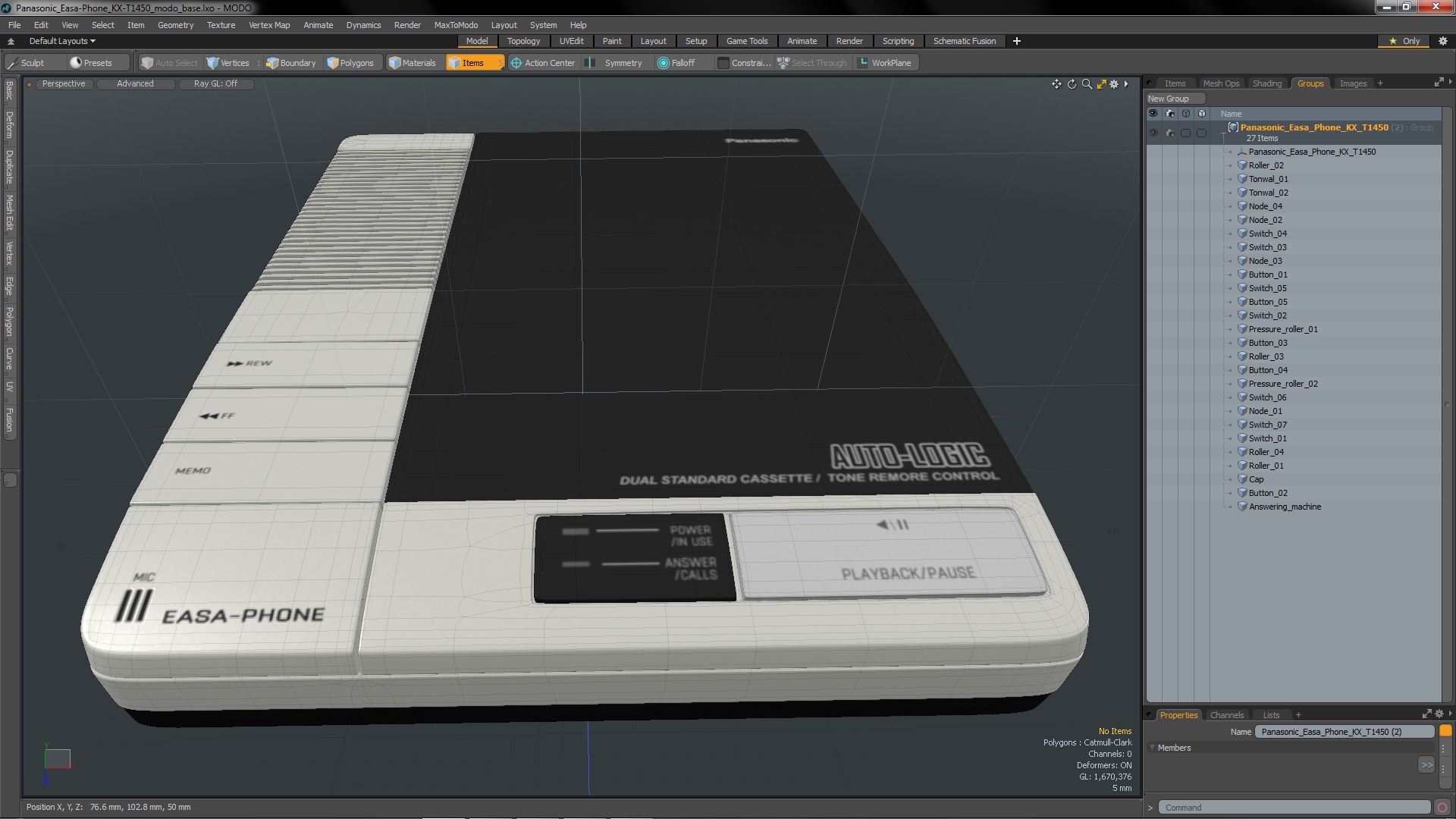The image size is (1456, 819).
Task: Switch to the UVEdit layout tab
Action: pyautogui.click(x=571, y=41)
